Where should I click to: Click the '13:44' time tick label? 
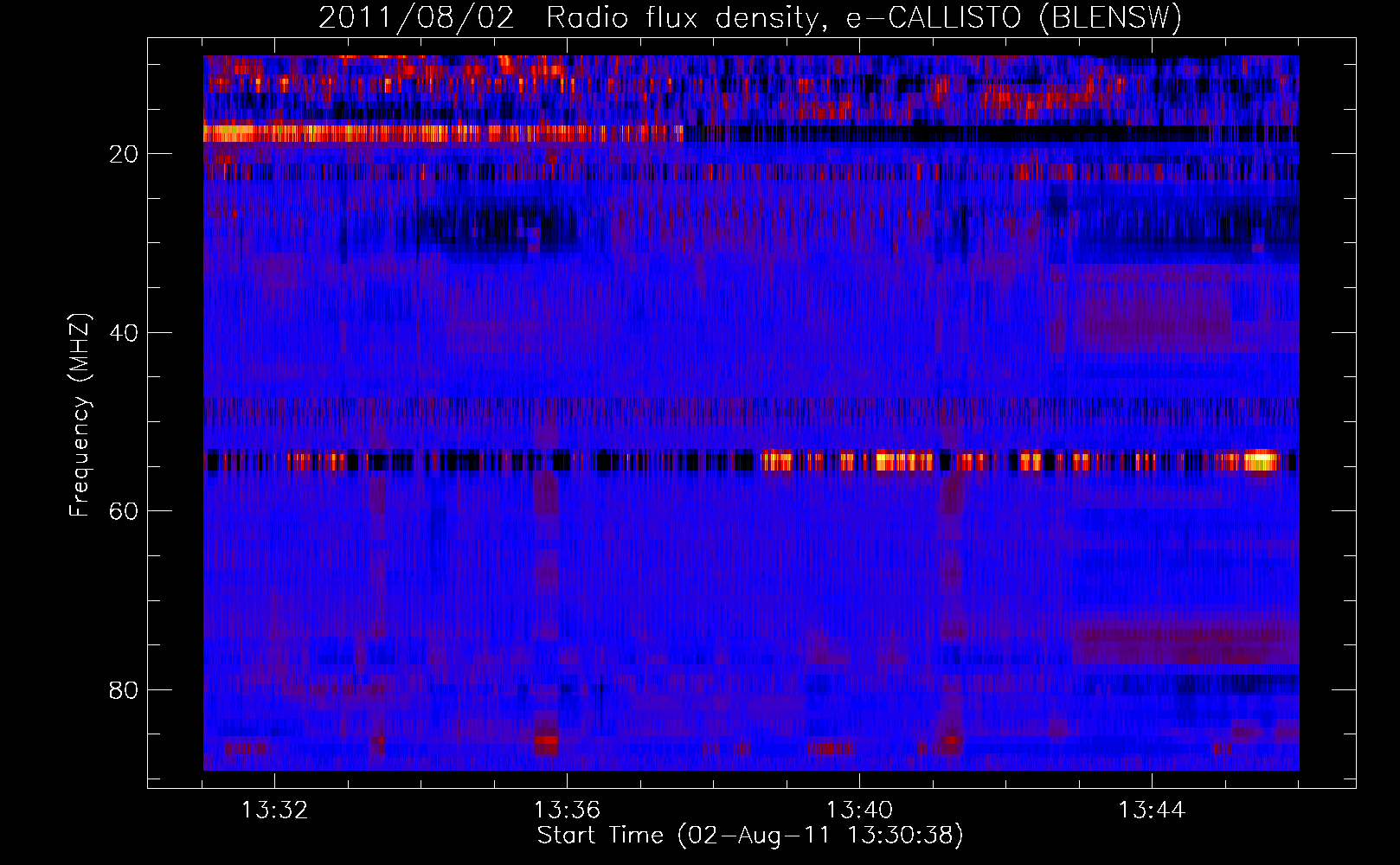point(1152,811)
